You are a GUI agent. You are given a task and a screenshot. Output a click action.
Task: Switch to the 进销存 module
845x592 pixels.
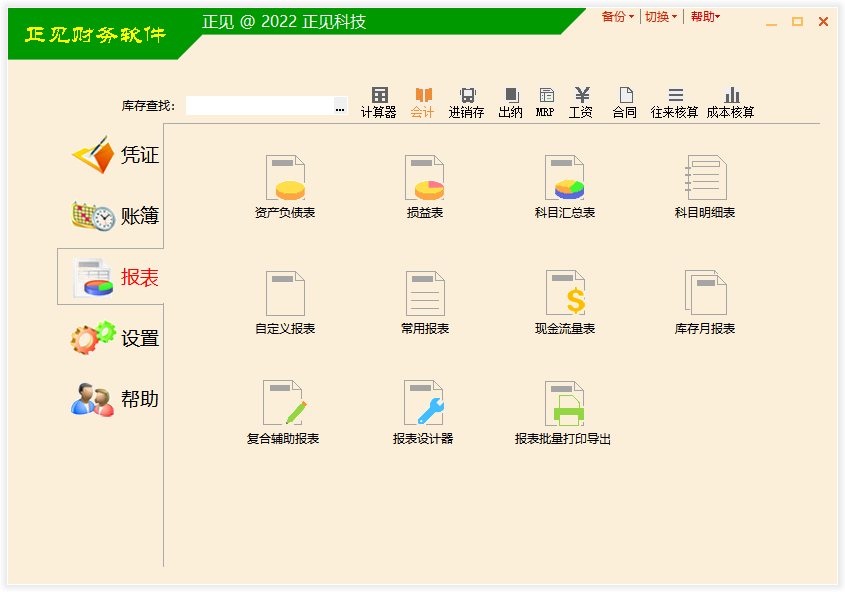[x=467, y=103]
